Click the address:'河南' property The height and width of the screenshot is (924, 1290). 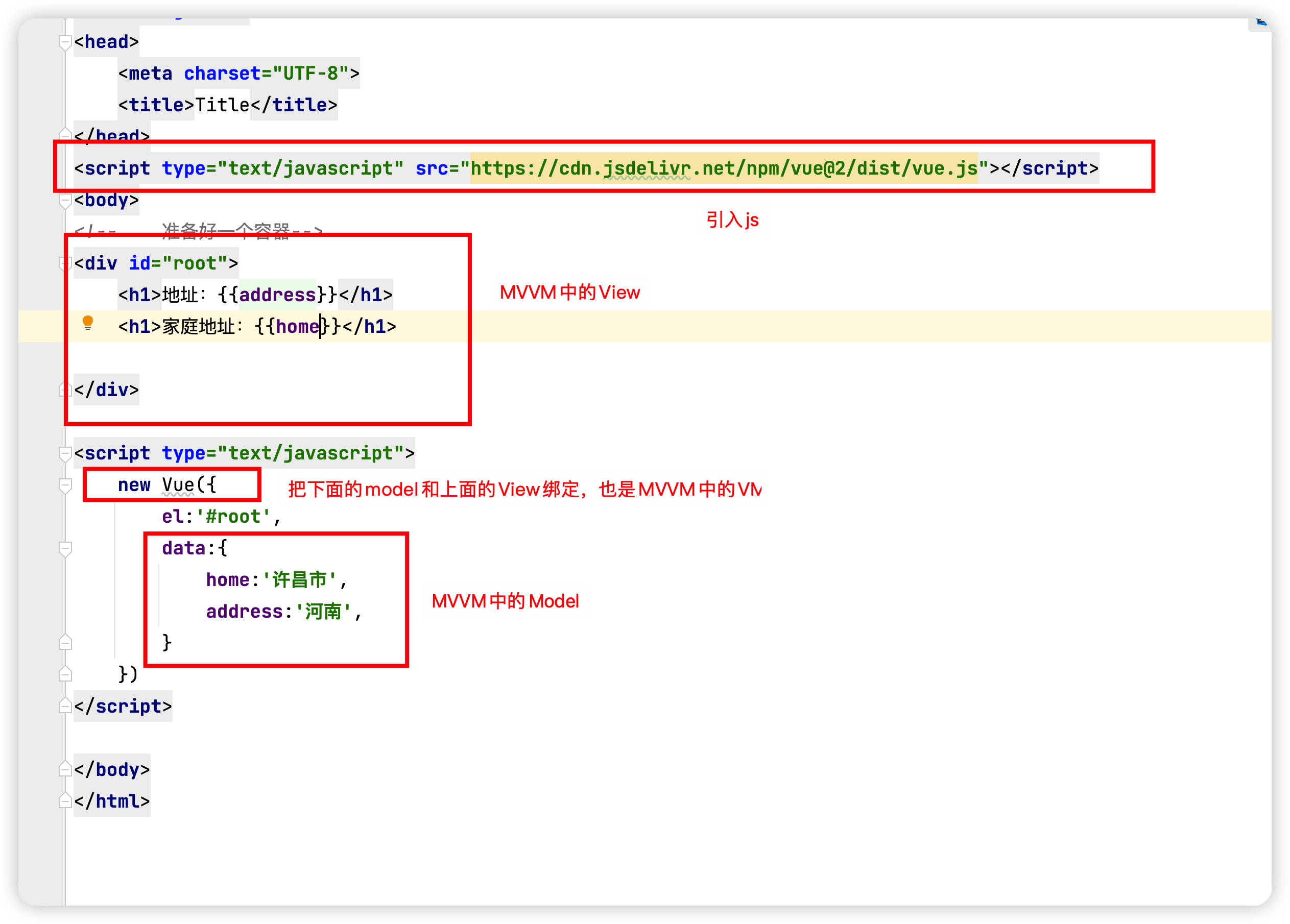point(284,611)
